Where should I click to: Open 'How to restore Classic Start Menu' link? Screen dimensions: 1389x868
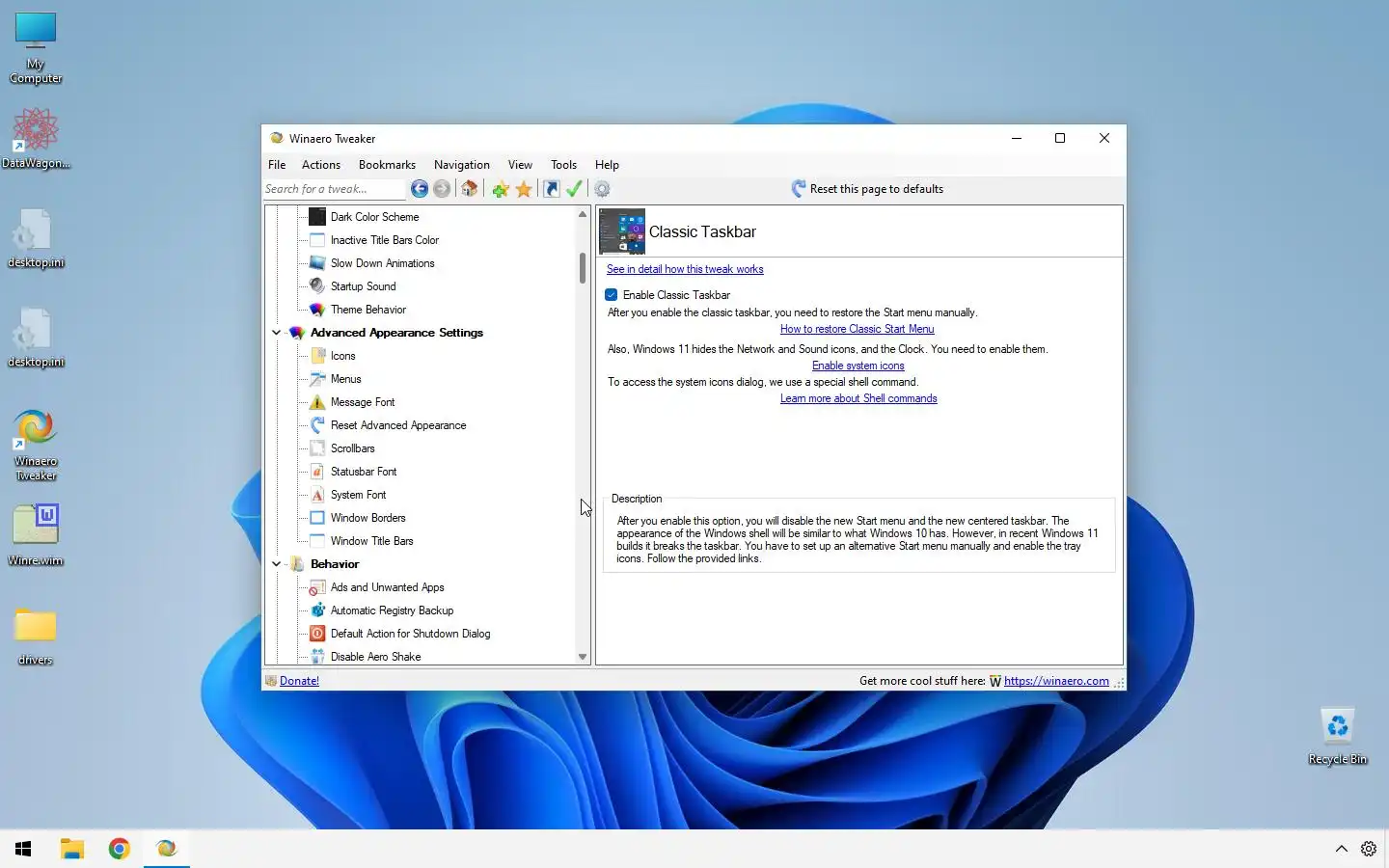(858, 329)
